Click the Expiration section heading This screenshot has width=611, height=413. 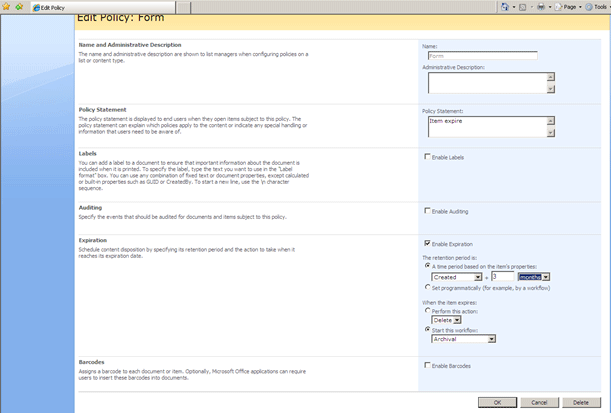(93, 240)
